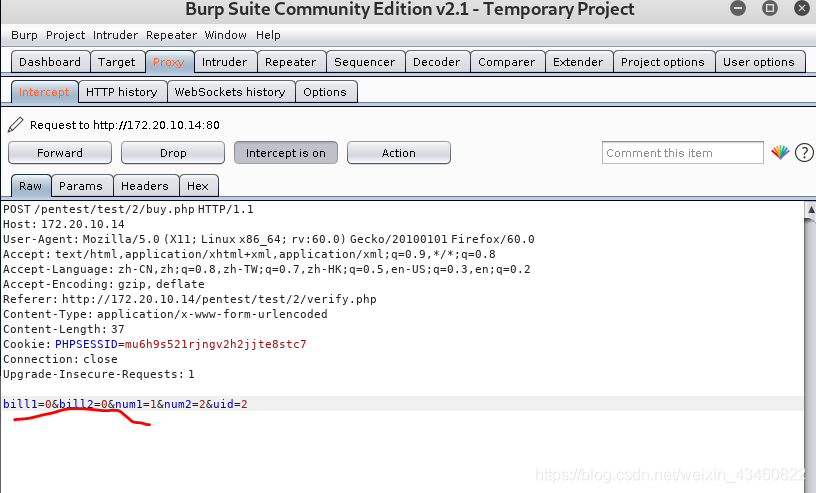Click the uid=2 parameter in body

click(x=230, y=404)
